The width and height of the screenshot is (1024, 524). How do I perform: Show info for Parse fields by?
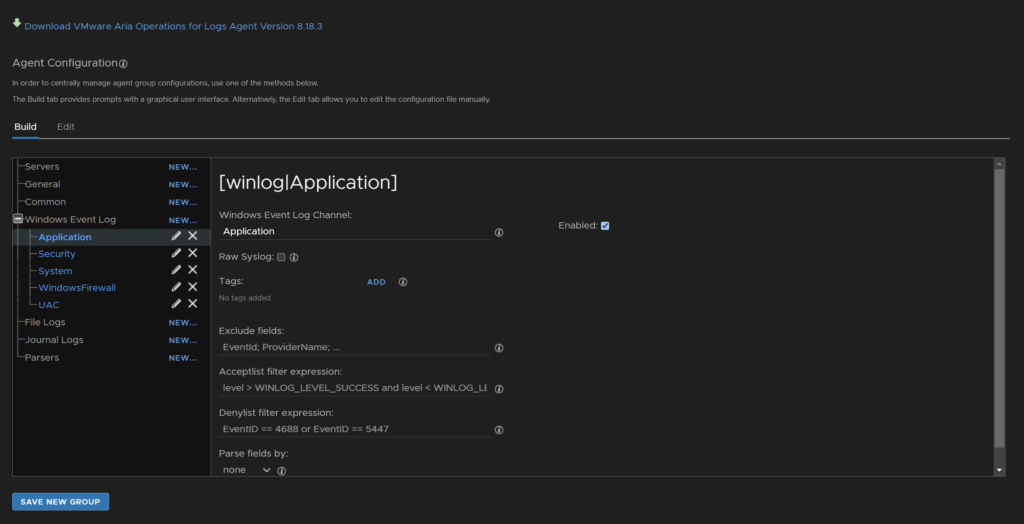pos(281,470)
